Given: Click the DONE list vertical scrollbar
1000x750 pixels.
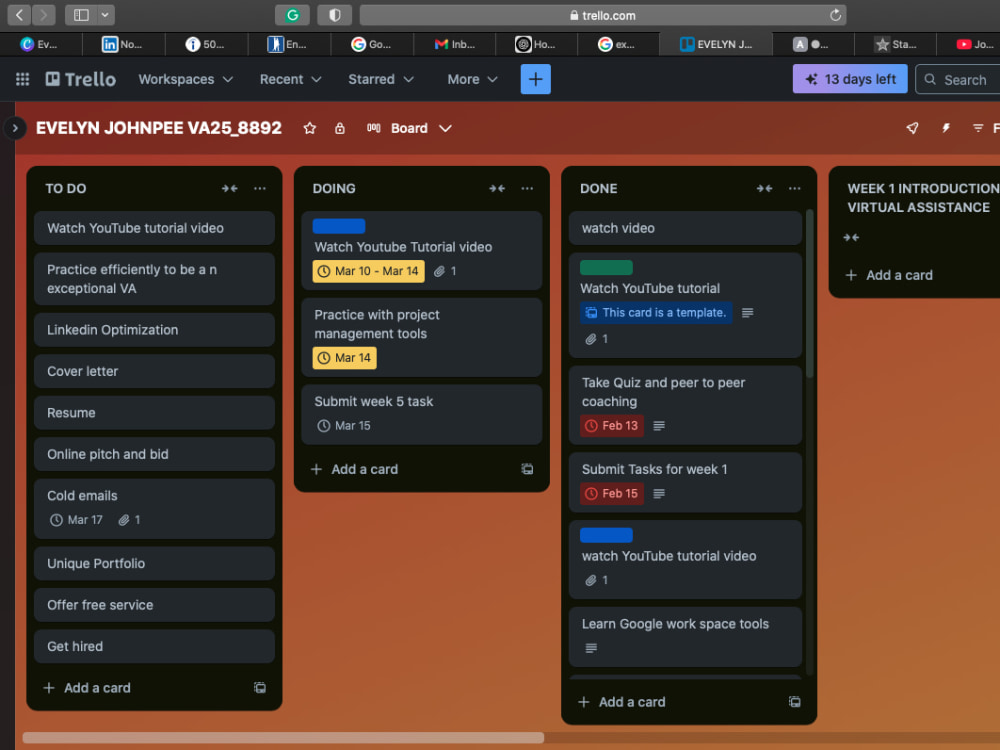Looking at the screenshot, I should 809,293.
